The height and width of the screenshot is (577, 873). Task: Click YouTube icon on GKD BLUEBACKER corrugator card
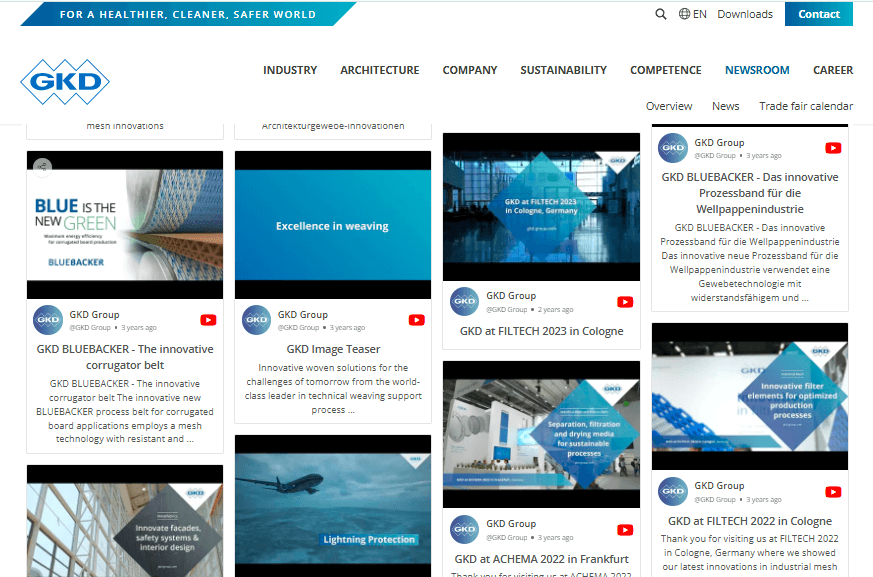pyautogui.click(x=208, y=320)
